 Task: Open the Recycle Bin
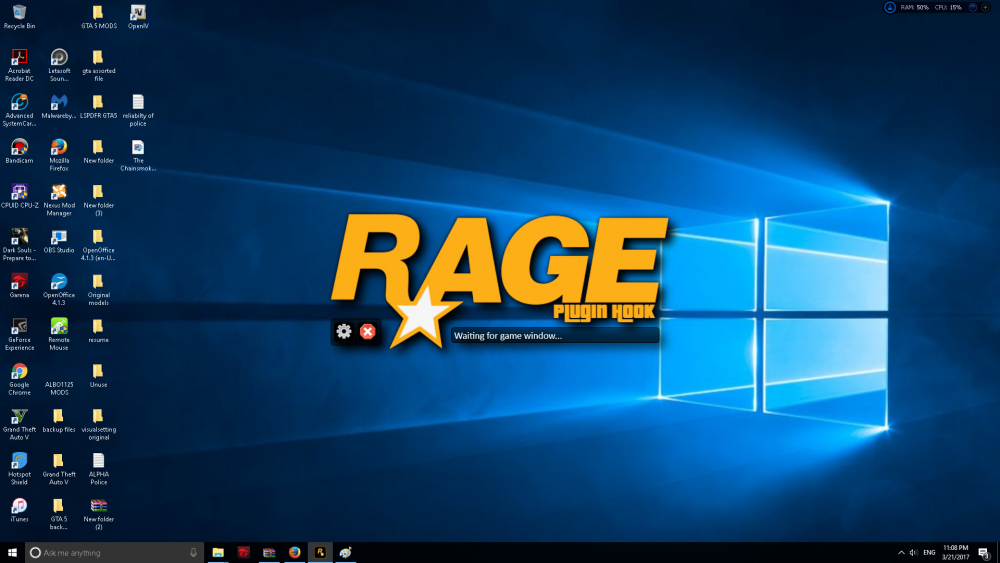[19, 13]
